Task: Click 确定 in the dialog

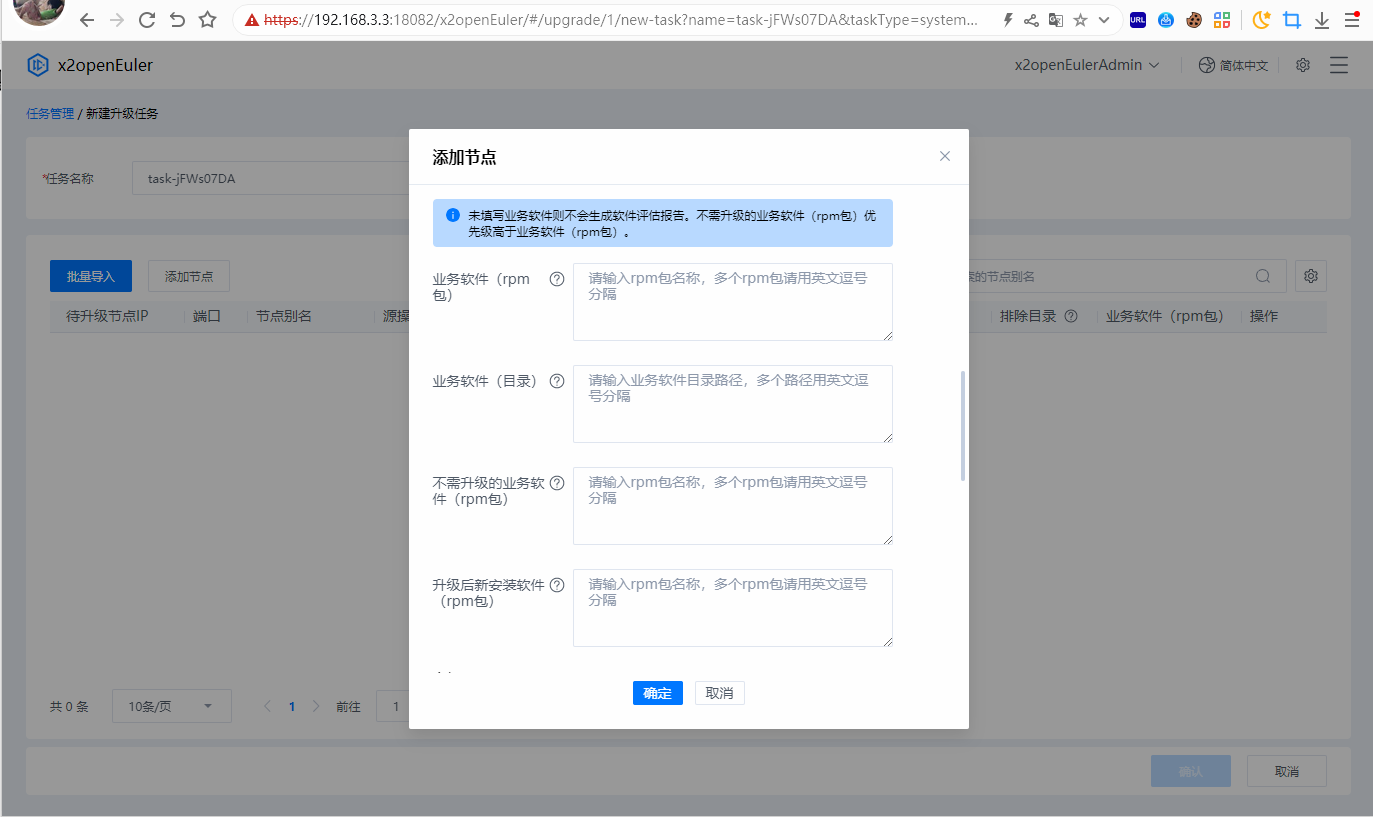Action: point(658,693)
